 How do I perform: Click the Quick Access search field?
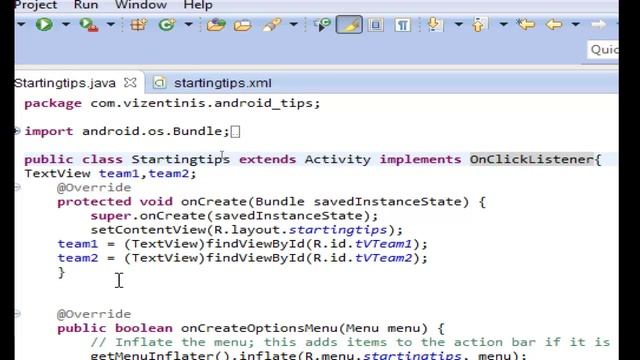[603, 50]
